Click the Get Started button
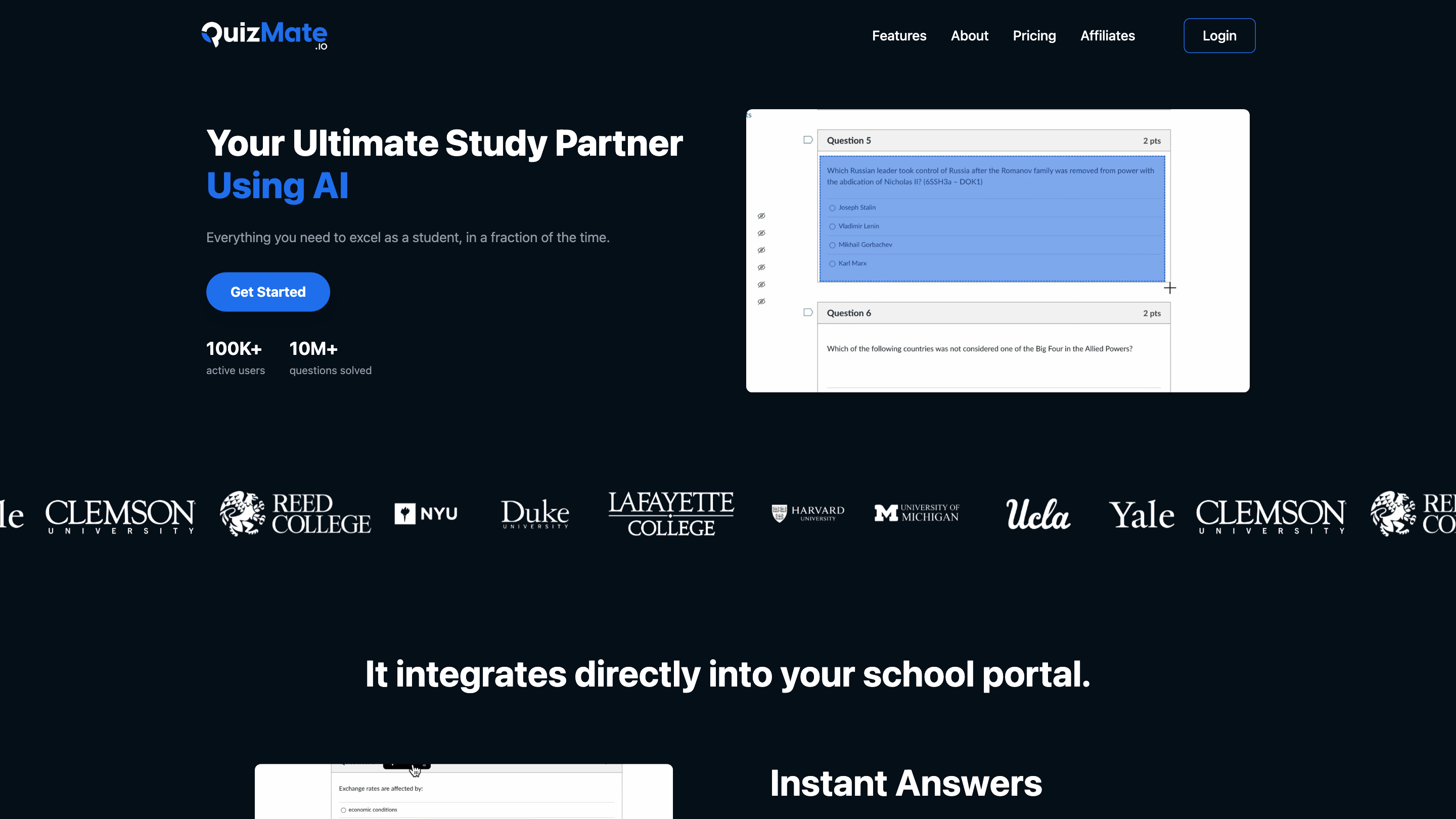 268,292
